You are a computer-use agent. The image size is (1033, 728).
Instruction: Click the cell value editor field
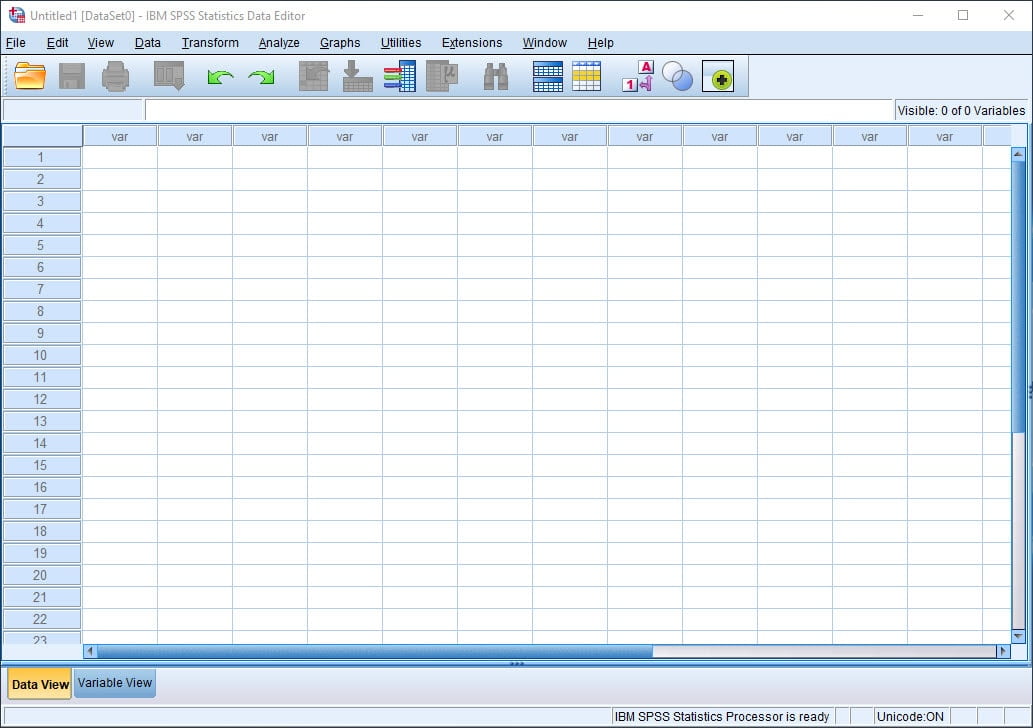pyautogui.click(x=519, y=110)
